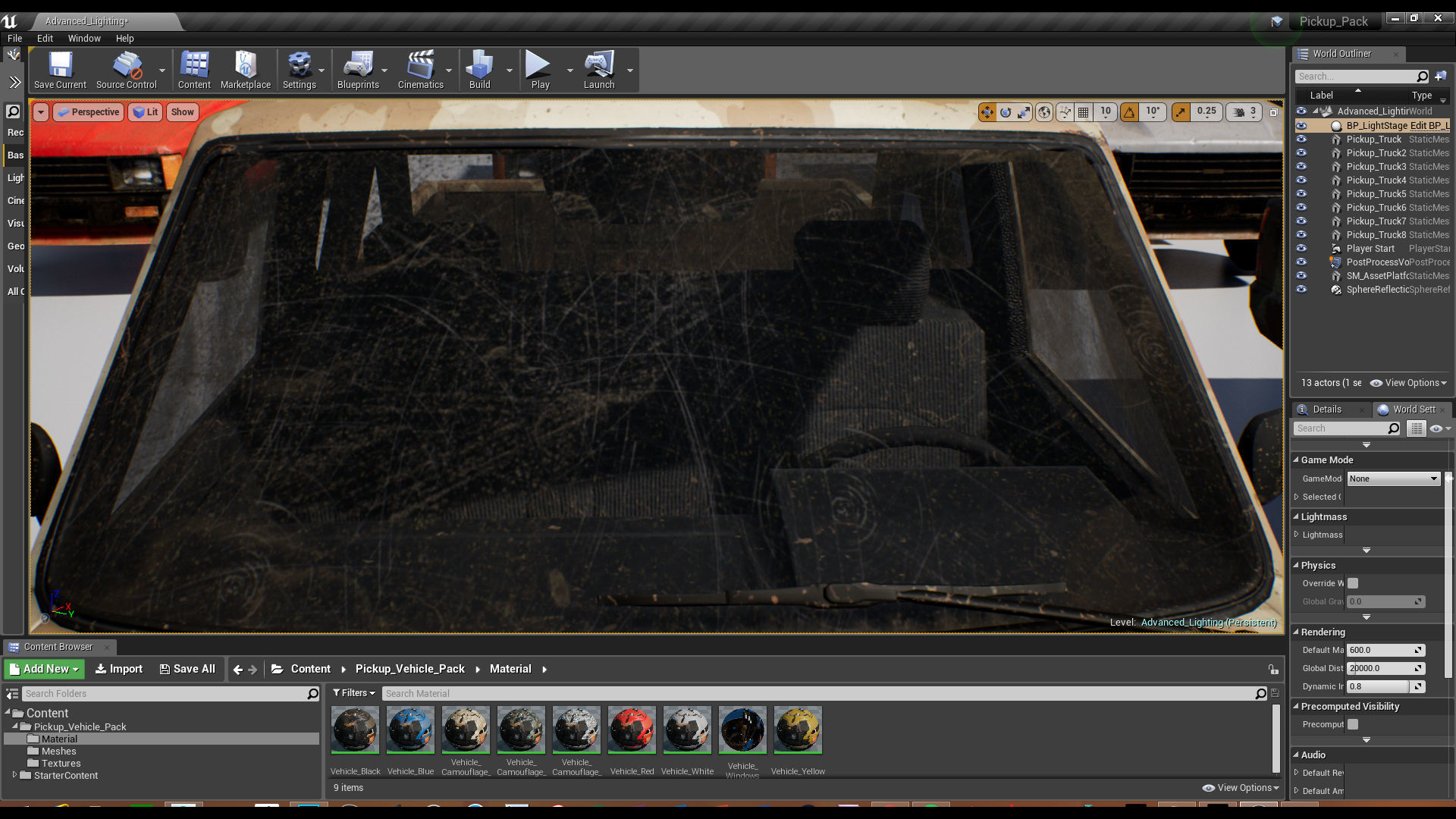The image size is (1456, 819).
Task: Enable the Override World Gravity checkbox
Action: (1353, 583)
